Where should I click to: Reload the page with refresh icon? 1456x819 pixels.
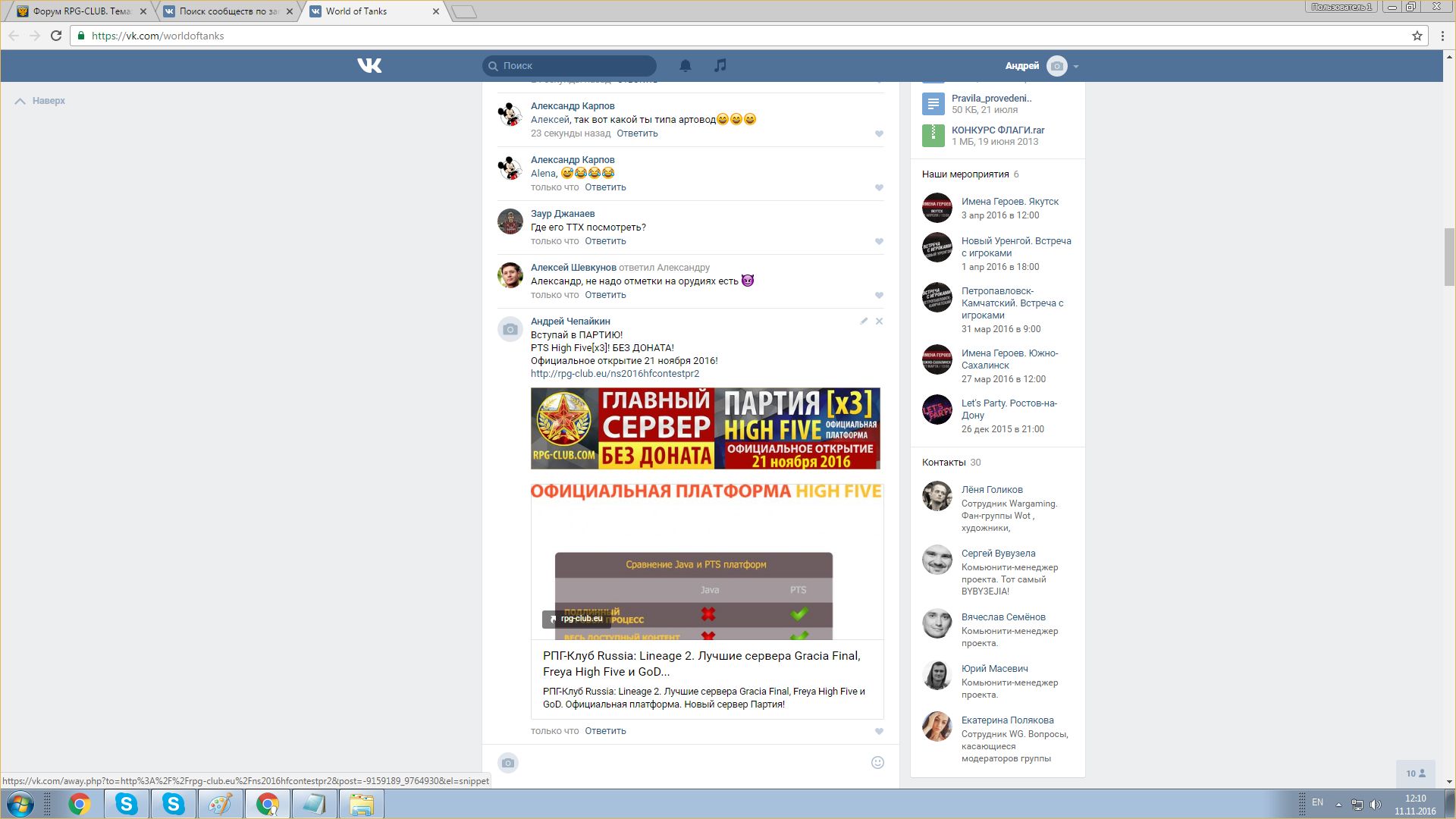56,36
